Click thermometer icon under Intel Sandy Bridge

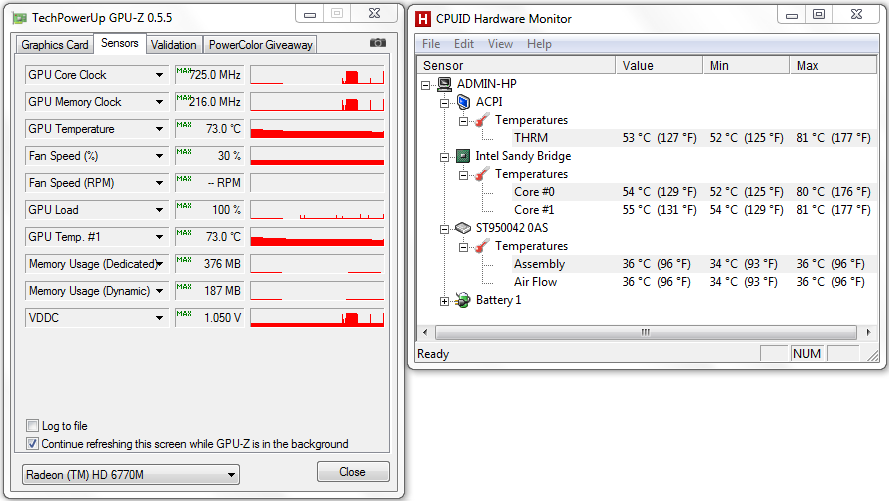[x=482, y=174]
